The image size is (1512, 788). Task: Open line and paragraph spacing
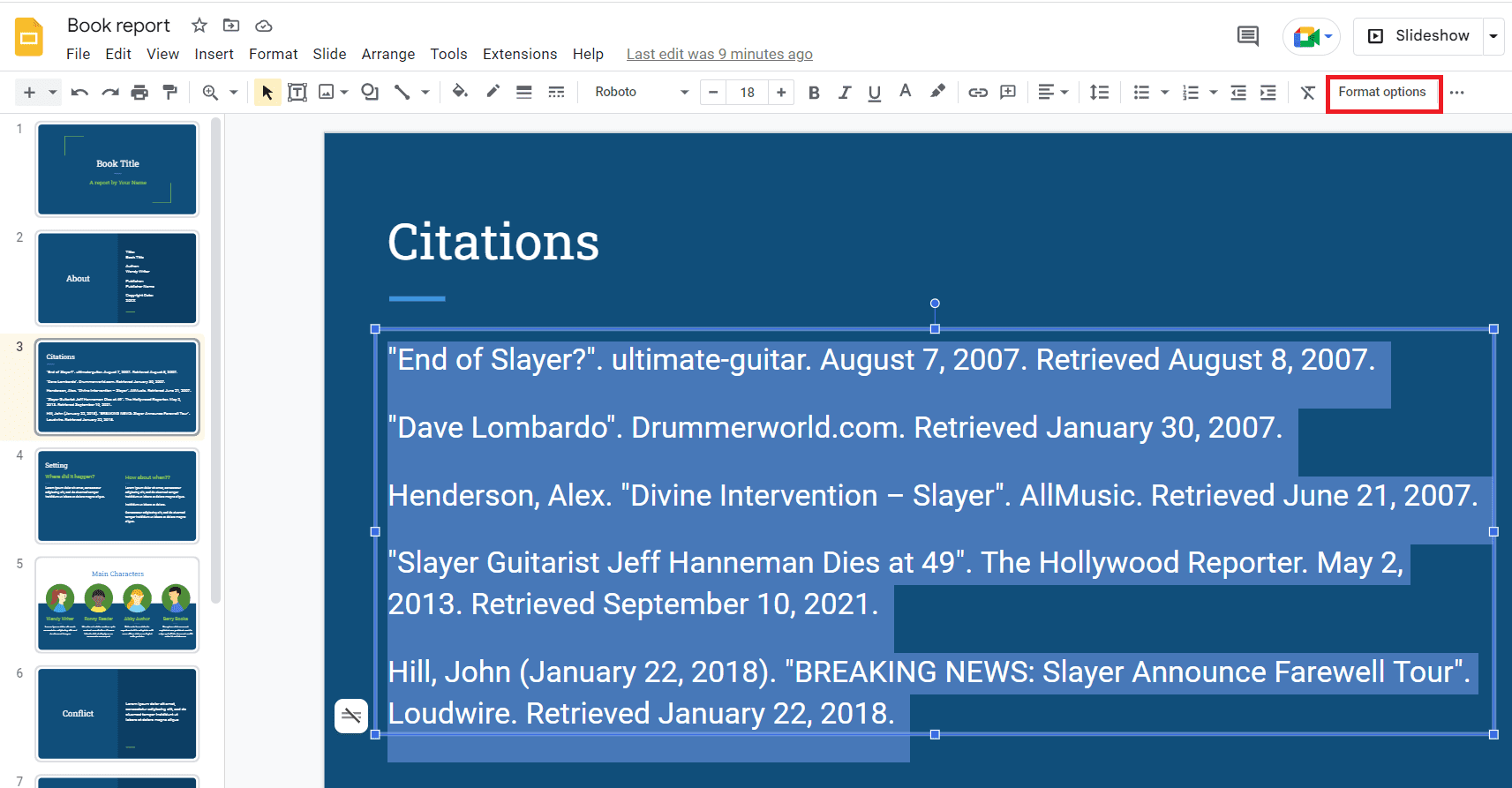coord(1099,92)
